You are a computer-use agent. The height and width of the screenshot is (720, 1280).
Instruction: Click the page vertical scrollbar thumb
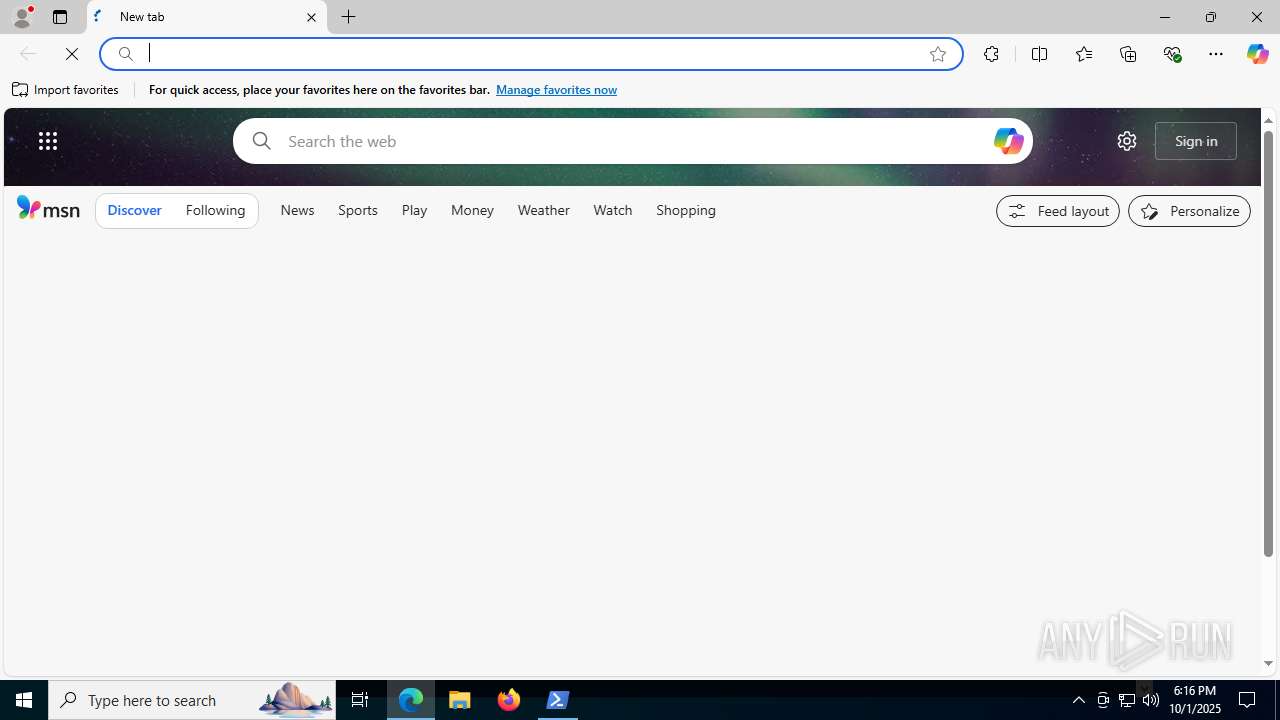[1268, 343]
